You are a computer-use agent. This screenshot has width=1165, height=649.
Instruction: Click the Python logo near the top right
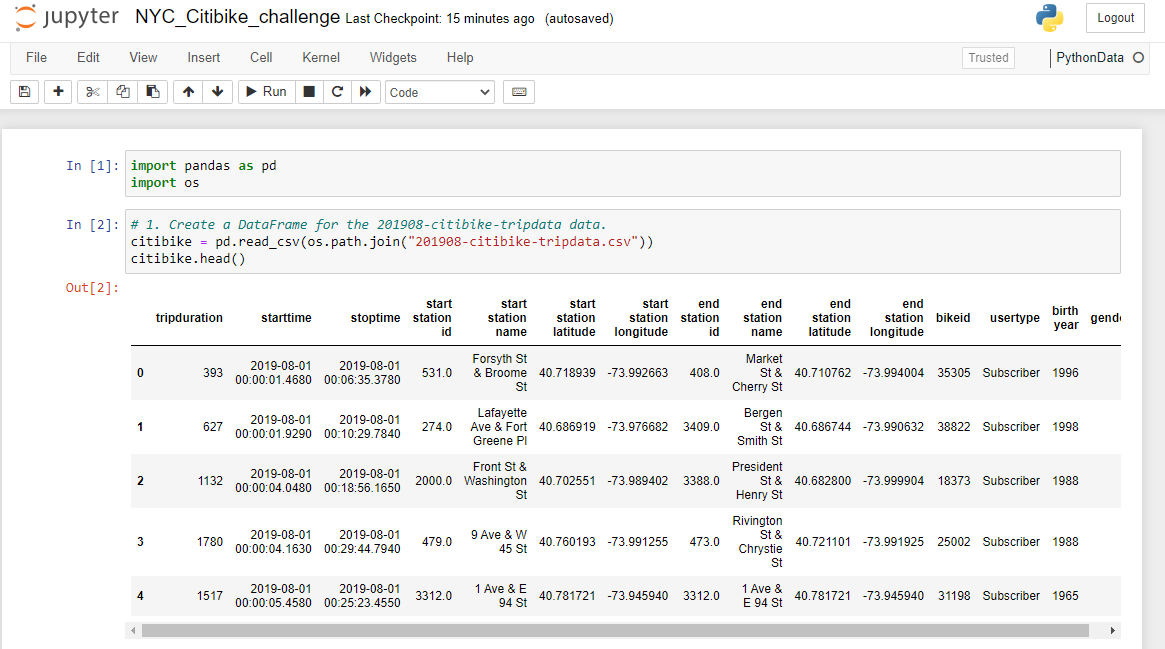[x=1049, y=17]
